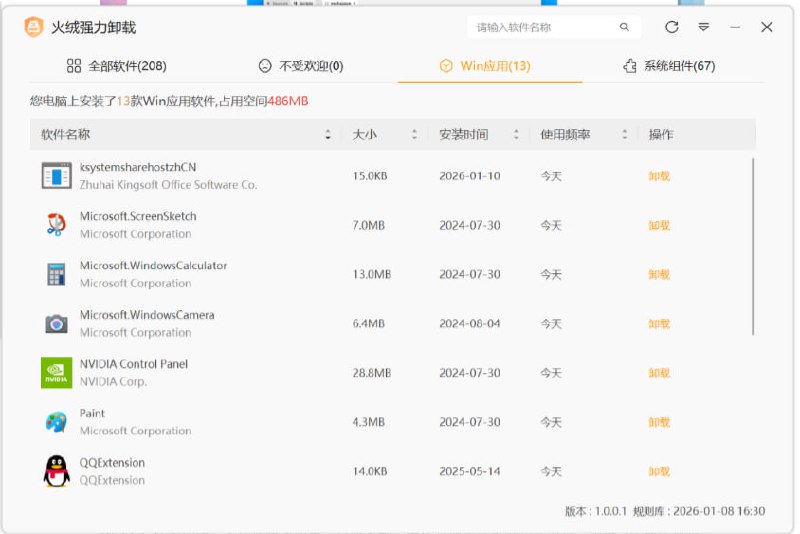This screenshot has width=800, height=534.
Task: Click Zhuhai Kingsoft Office Software publisher text
Action: click(168, 185)
